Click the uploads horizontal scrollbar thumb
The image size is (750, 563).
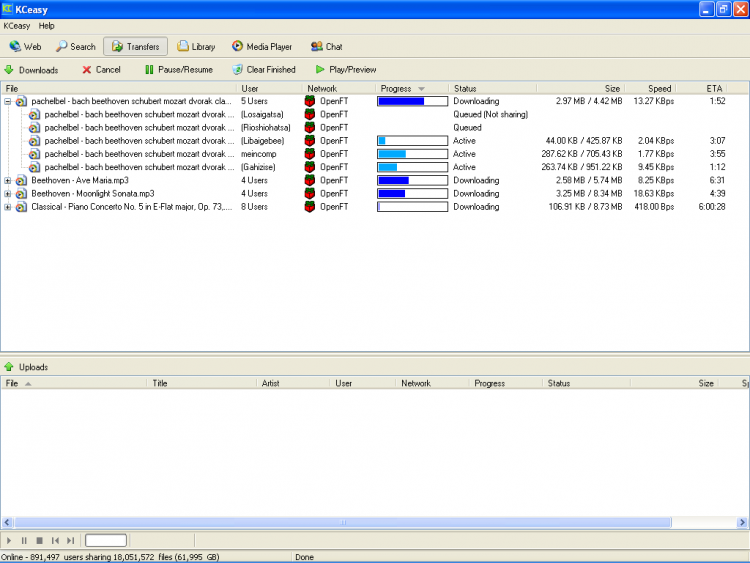pyautogui.click(x=343, y=522)
